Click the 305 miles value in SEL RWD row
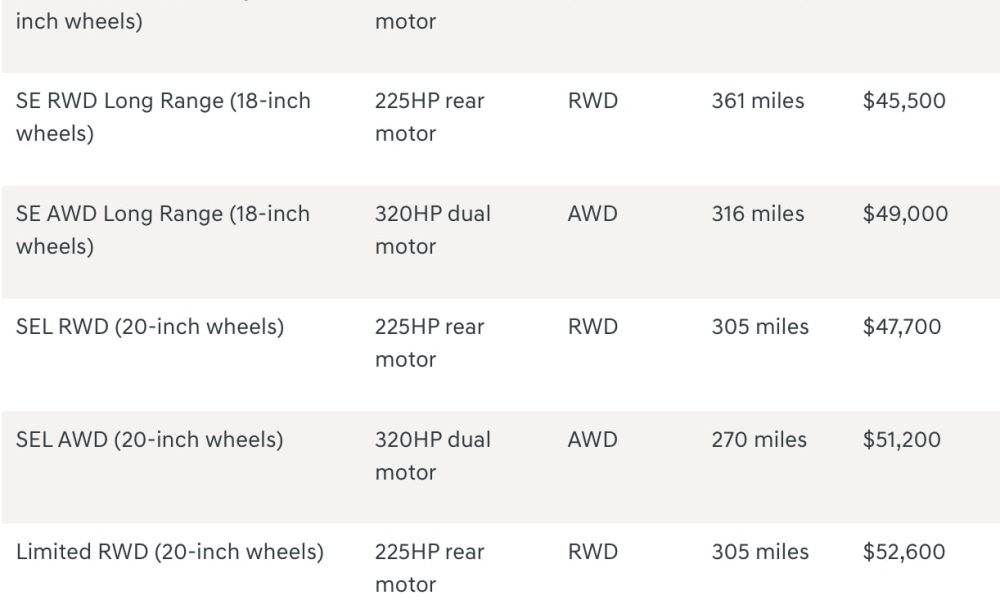This screenshot has height=600, width=1000. pyautogui.click(x=760, y=326)
